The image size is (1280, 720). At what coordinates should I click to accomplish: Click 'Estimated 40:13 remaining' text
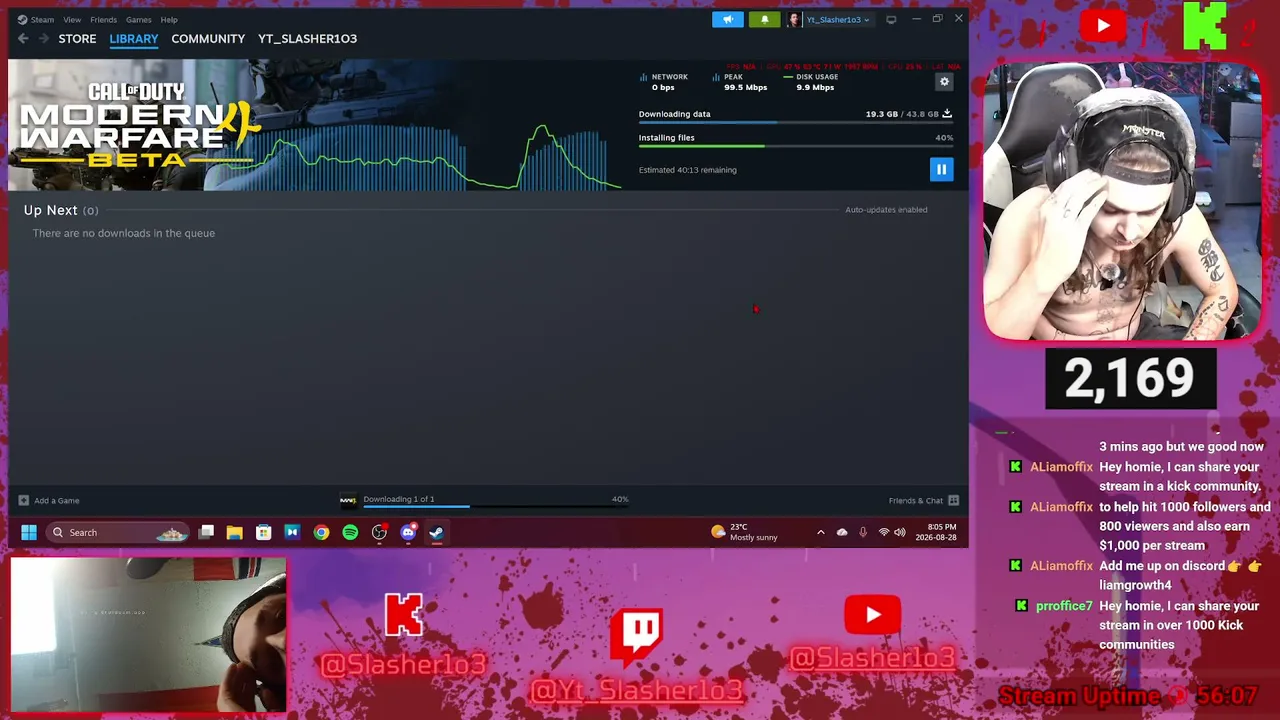coord(688,170)
